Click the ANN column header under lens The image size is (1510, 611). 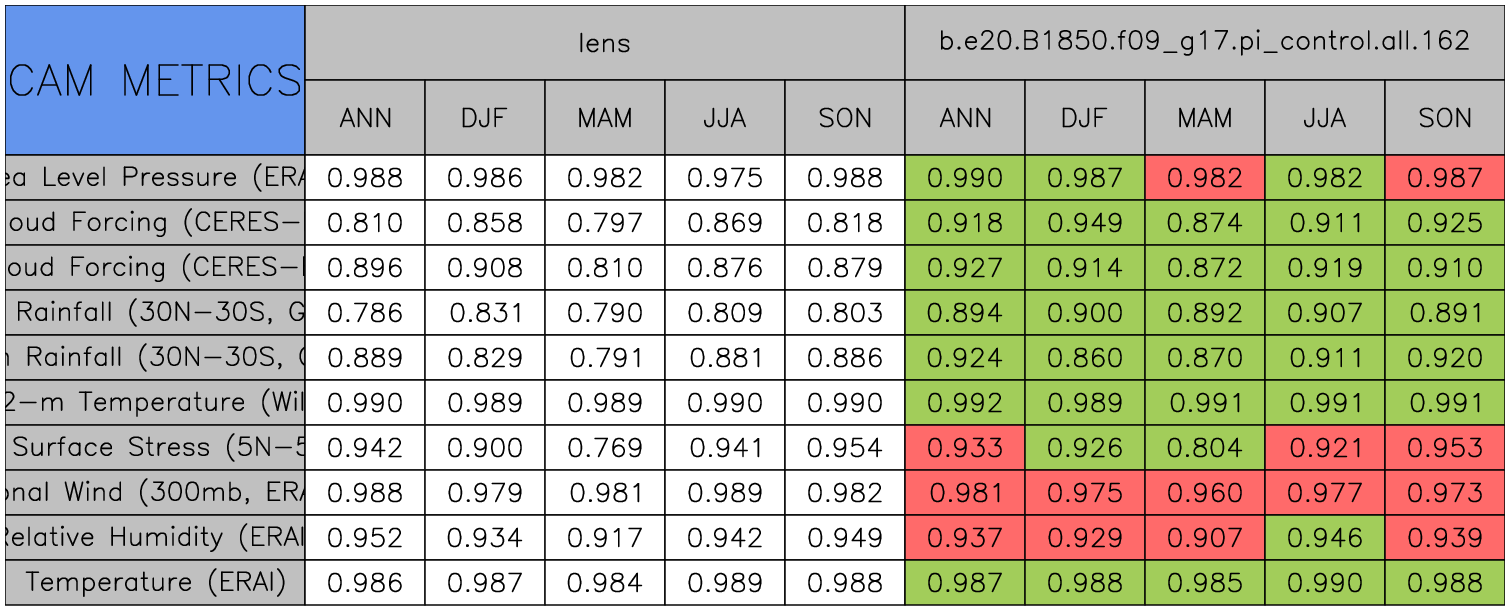click(365, 118)
